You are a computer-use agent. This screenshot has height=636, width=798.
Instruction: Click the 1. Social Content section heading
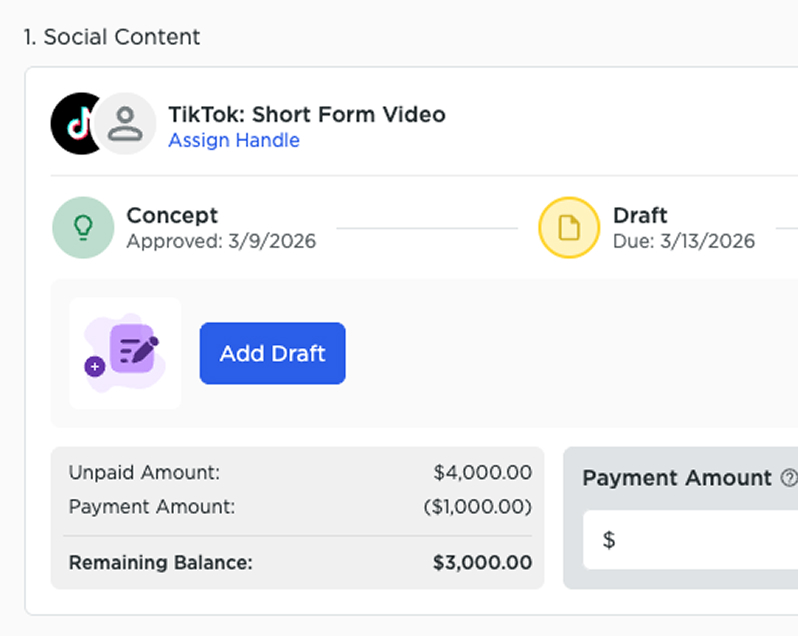click(x=112, y=37)
